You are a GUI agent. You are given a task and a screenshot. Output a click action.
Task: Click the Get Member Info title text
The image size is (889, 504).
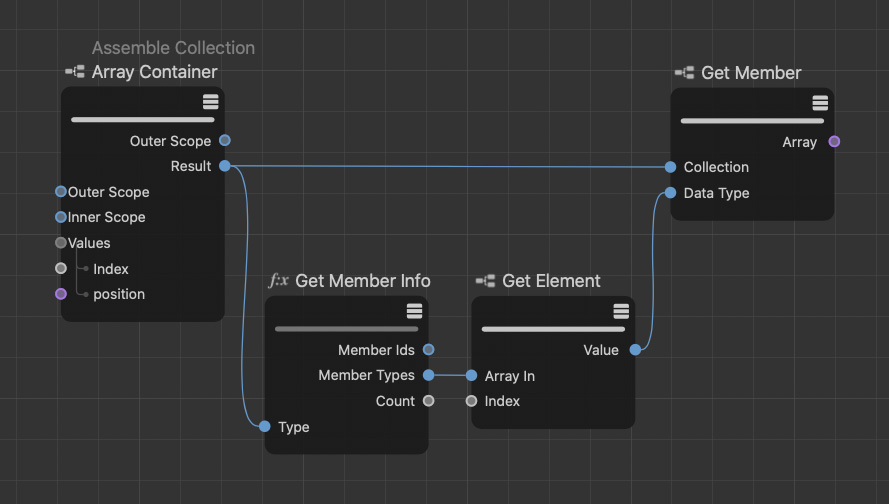pyautogui.click(x=363, y=281)
